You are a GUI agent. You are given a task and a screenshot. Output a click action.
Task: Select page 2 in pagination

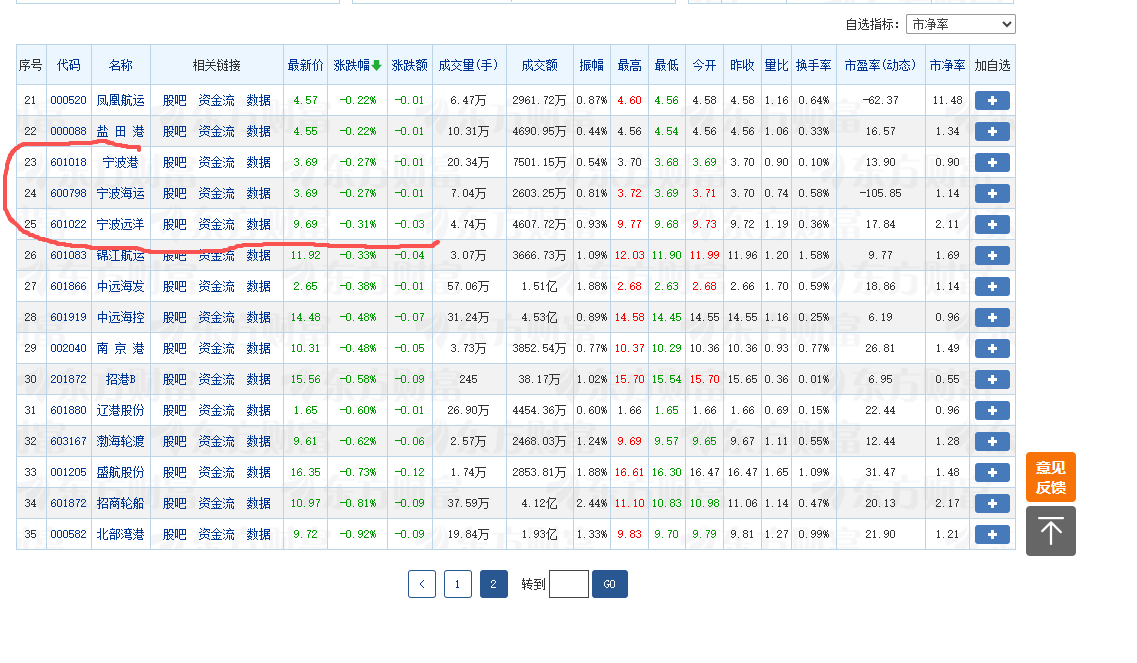pos(493,584)
